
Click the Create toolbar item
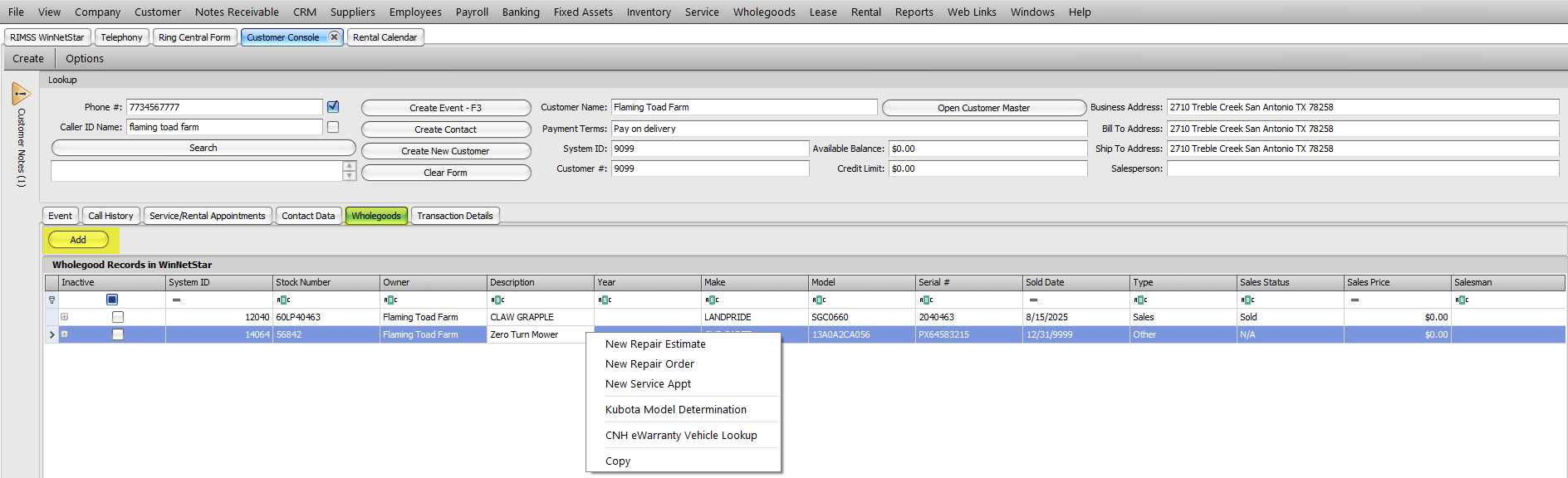point(28,59)
